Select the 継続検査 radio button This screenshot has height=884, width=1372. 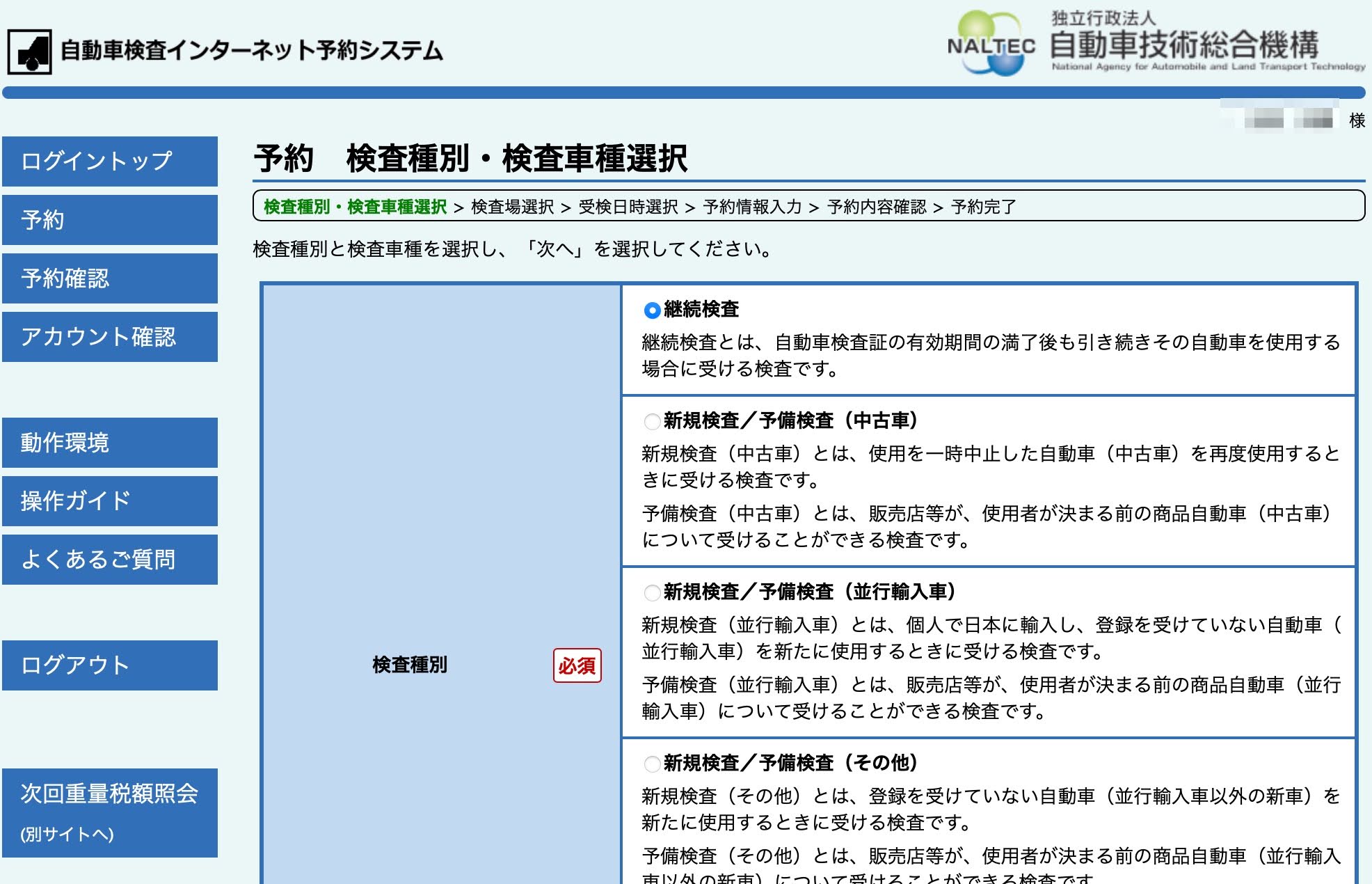pyautogui.click(x=652, y=310)
